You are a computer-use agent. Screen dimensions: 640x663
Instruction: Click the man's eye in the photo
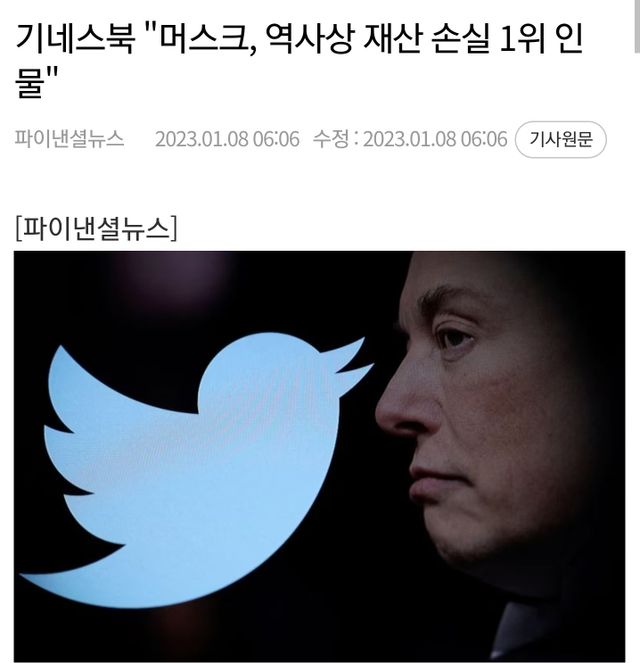coord(456,337)
